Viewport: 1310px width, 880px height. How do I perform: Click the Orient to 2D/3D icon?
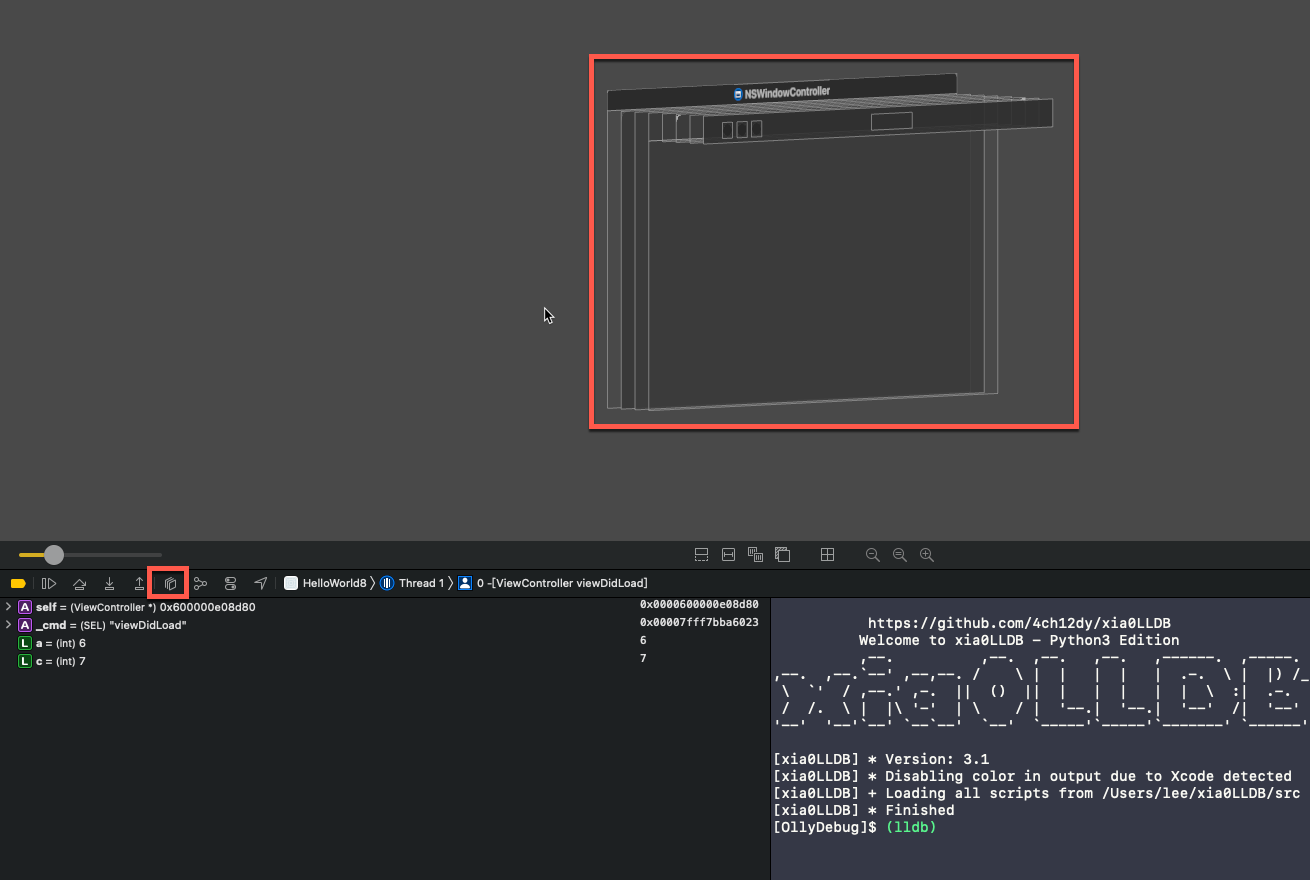(x=782, y=555)
